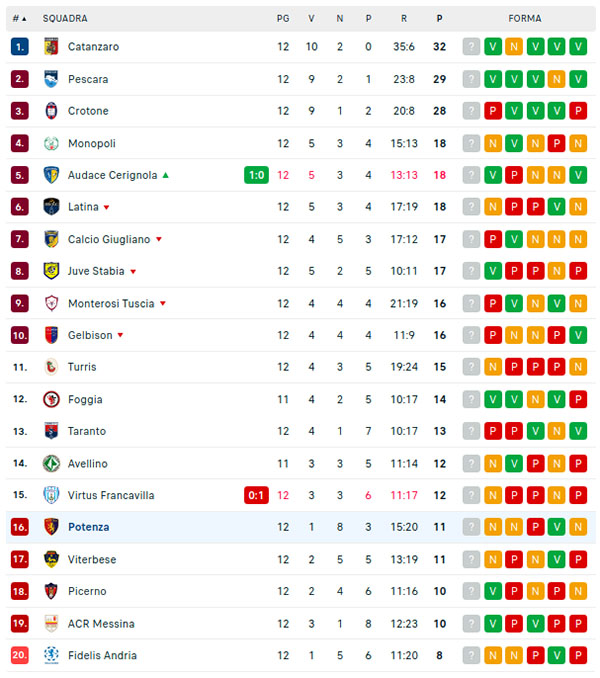The width and height of the screenshot is (600, 678).
Task: Click the Avellino team crest icon
Action: pos(51,463)
